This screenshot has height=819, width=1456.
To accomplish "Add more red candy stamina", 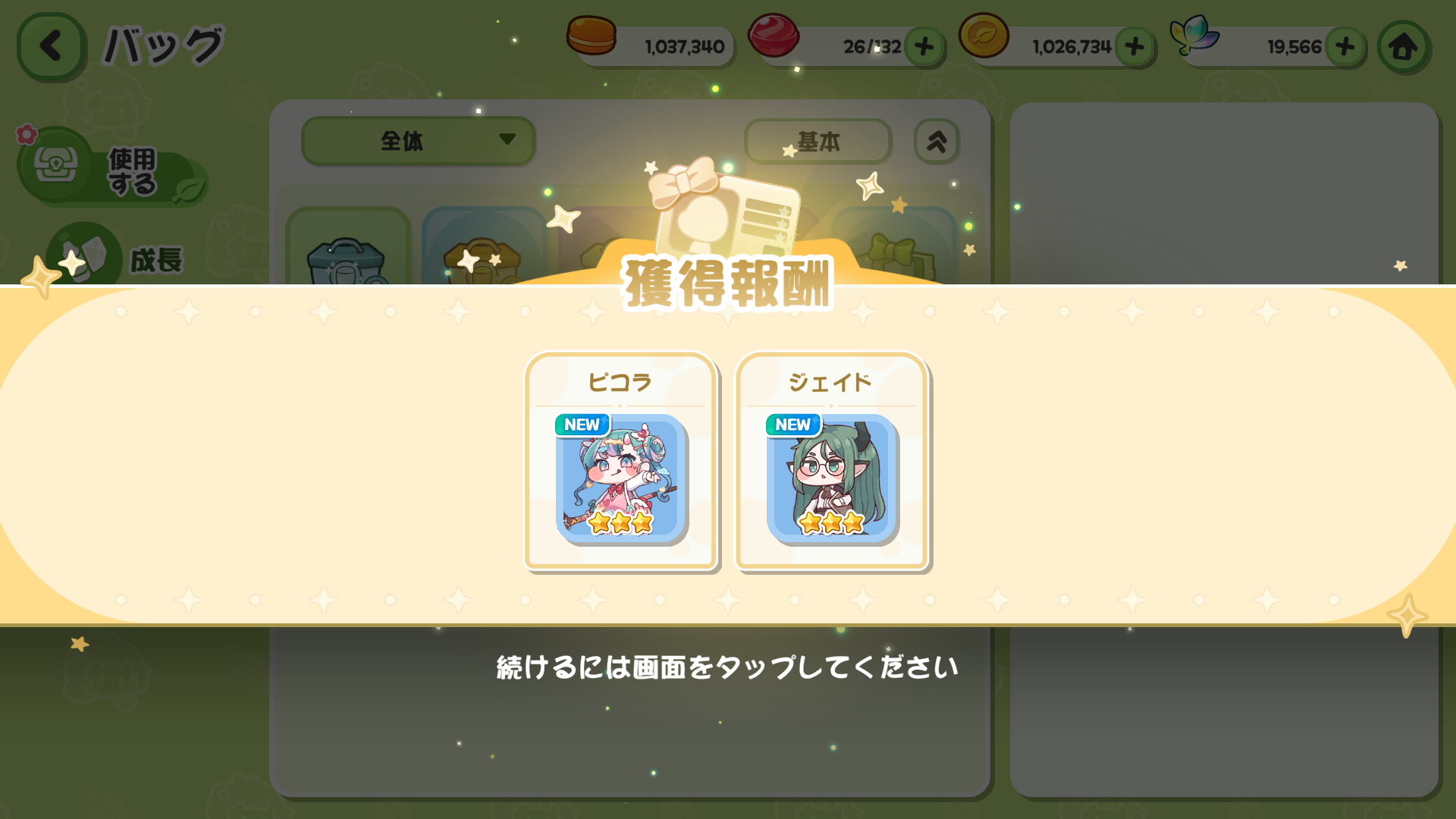I will point(924,47).
